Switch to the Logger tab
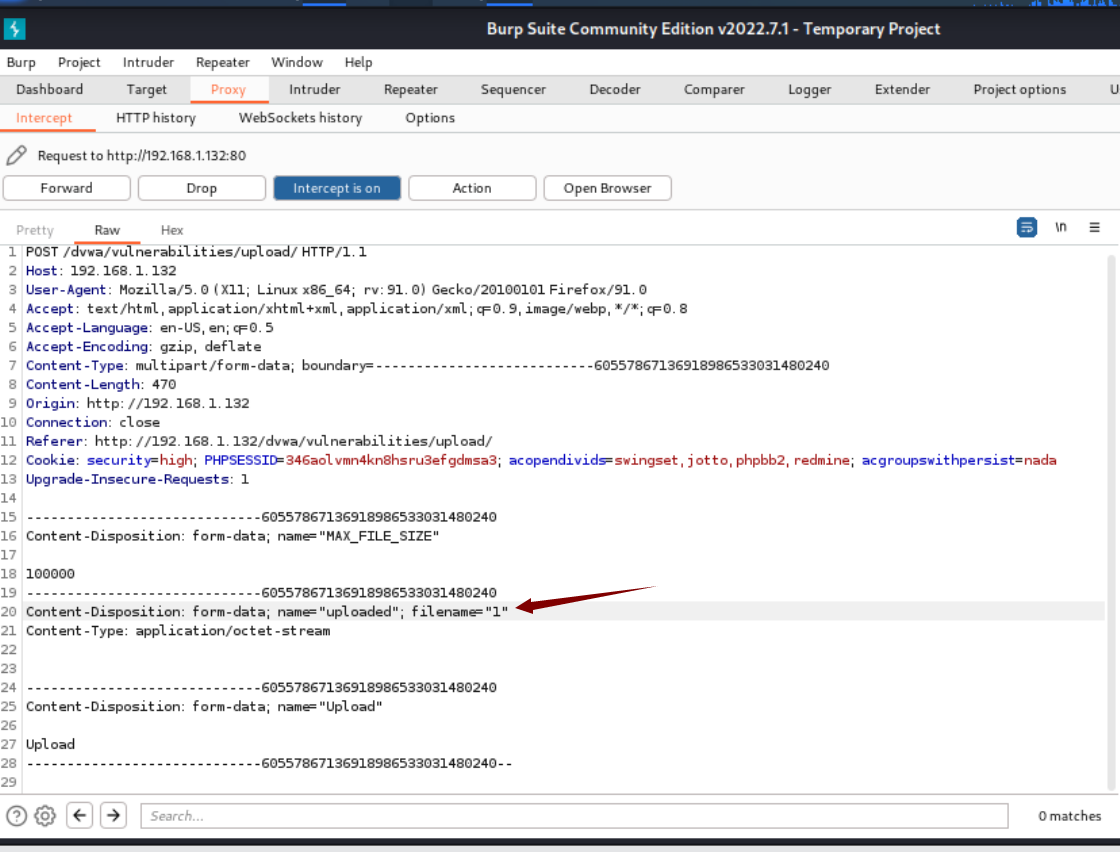The width and height of the screenshot is (1120, 852). (809, 89)
